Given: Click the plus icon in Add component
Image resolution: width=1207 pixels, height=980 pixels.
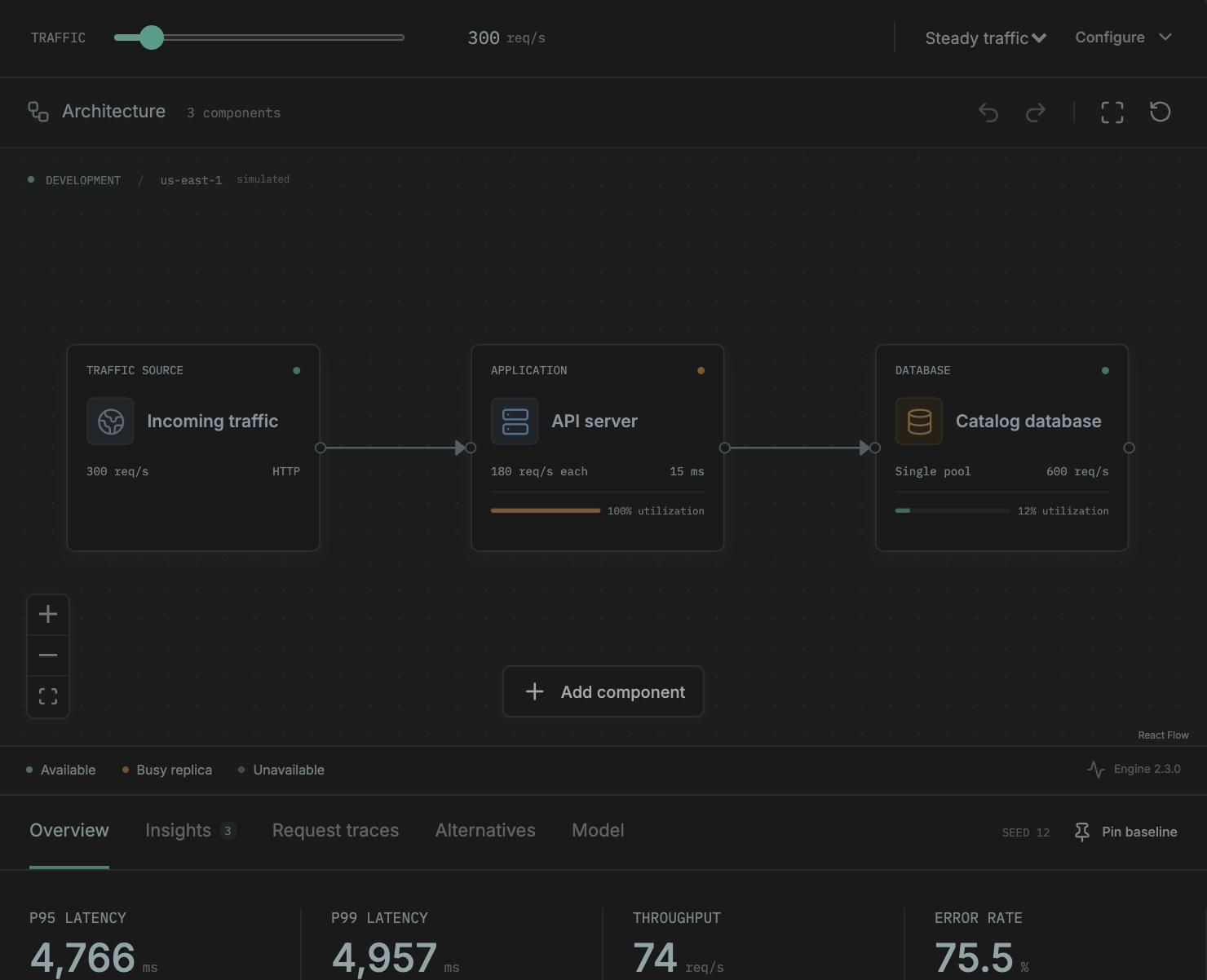Looking at the screenshot, I should pyautogui.click(x=534, y=692).
